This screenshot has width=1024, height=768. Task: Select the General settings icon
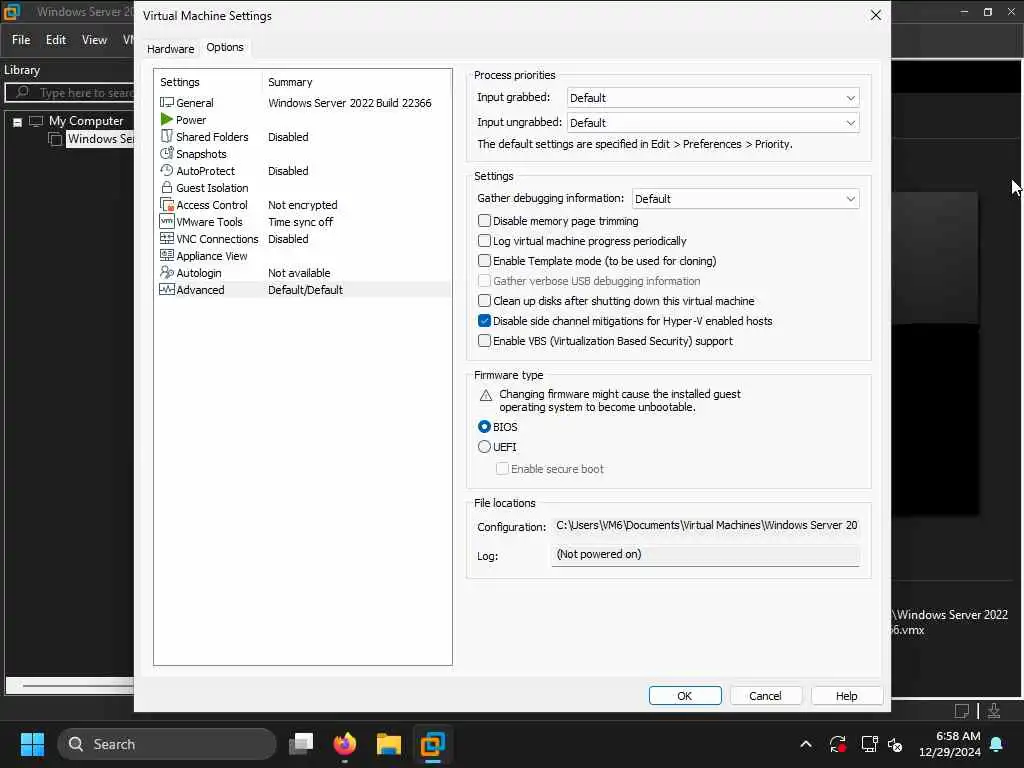[167, 103]
